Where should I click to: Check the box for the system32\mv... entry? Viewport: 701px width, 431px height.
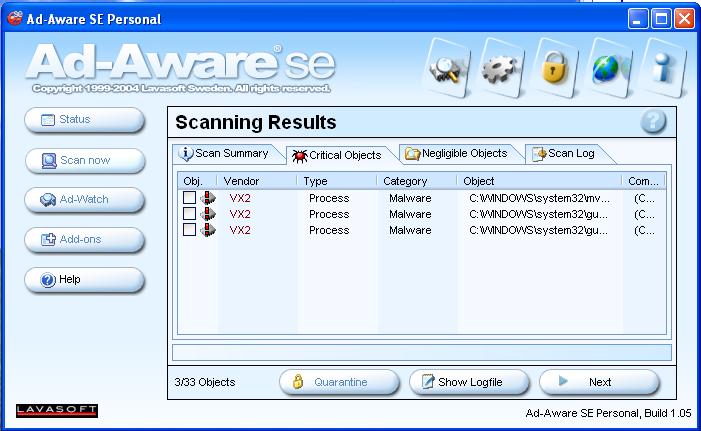[190, 197]
